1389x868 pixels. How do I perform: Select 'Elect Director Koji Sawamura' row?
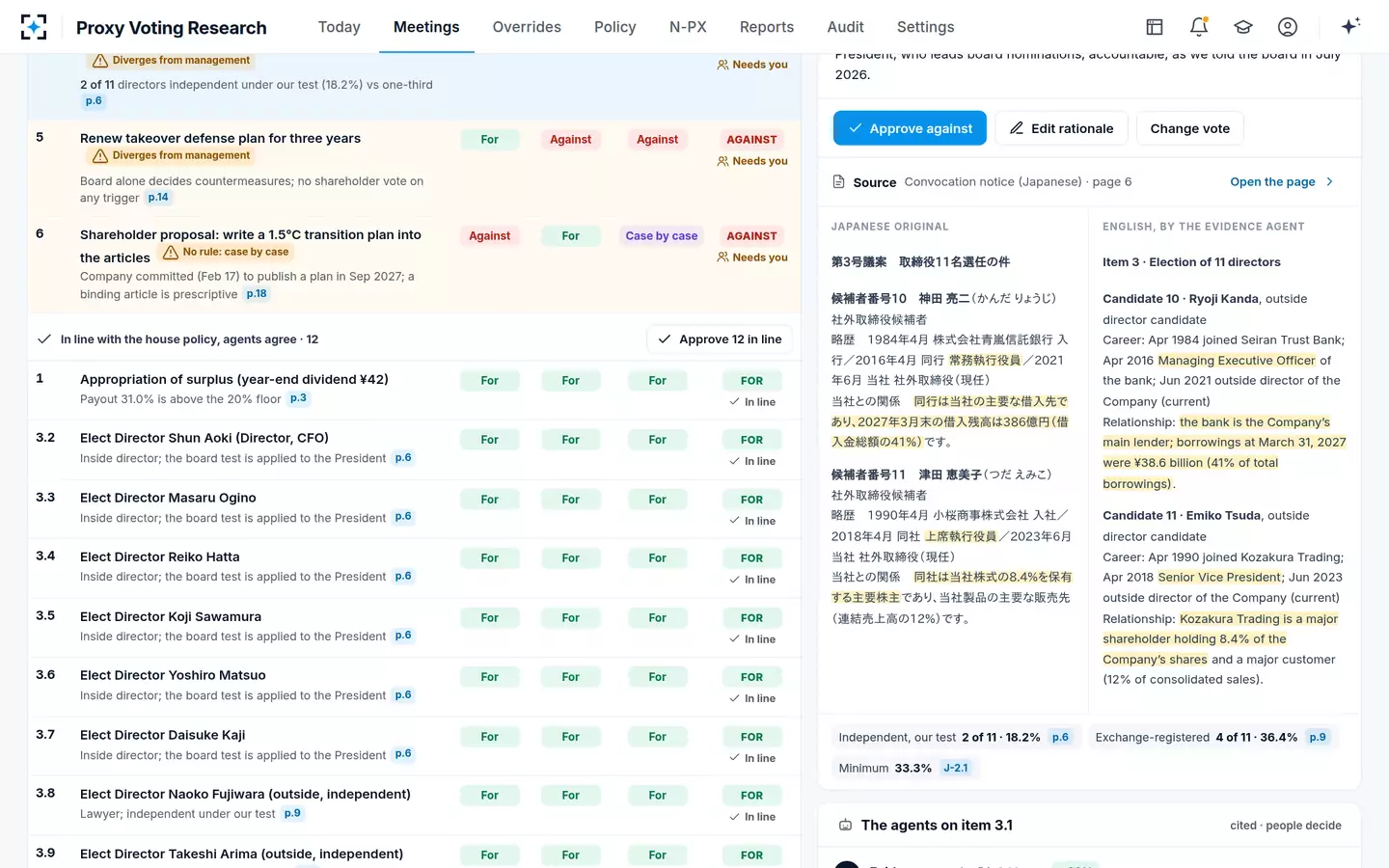click(x=415, y=627)
